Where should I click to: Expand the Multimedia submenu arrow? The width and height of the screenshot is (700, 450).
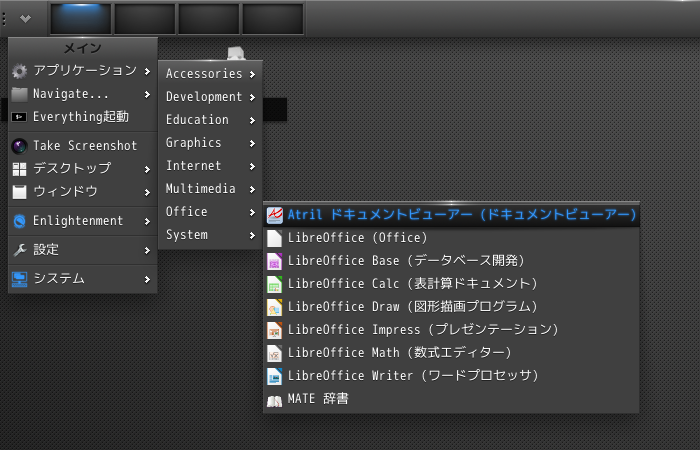pyautogui.click(x=252, y=189)
